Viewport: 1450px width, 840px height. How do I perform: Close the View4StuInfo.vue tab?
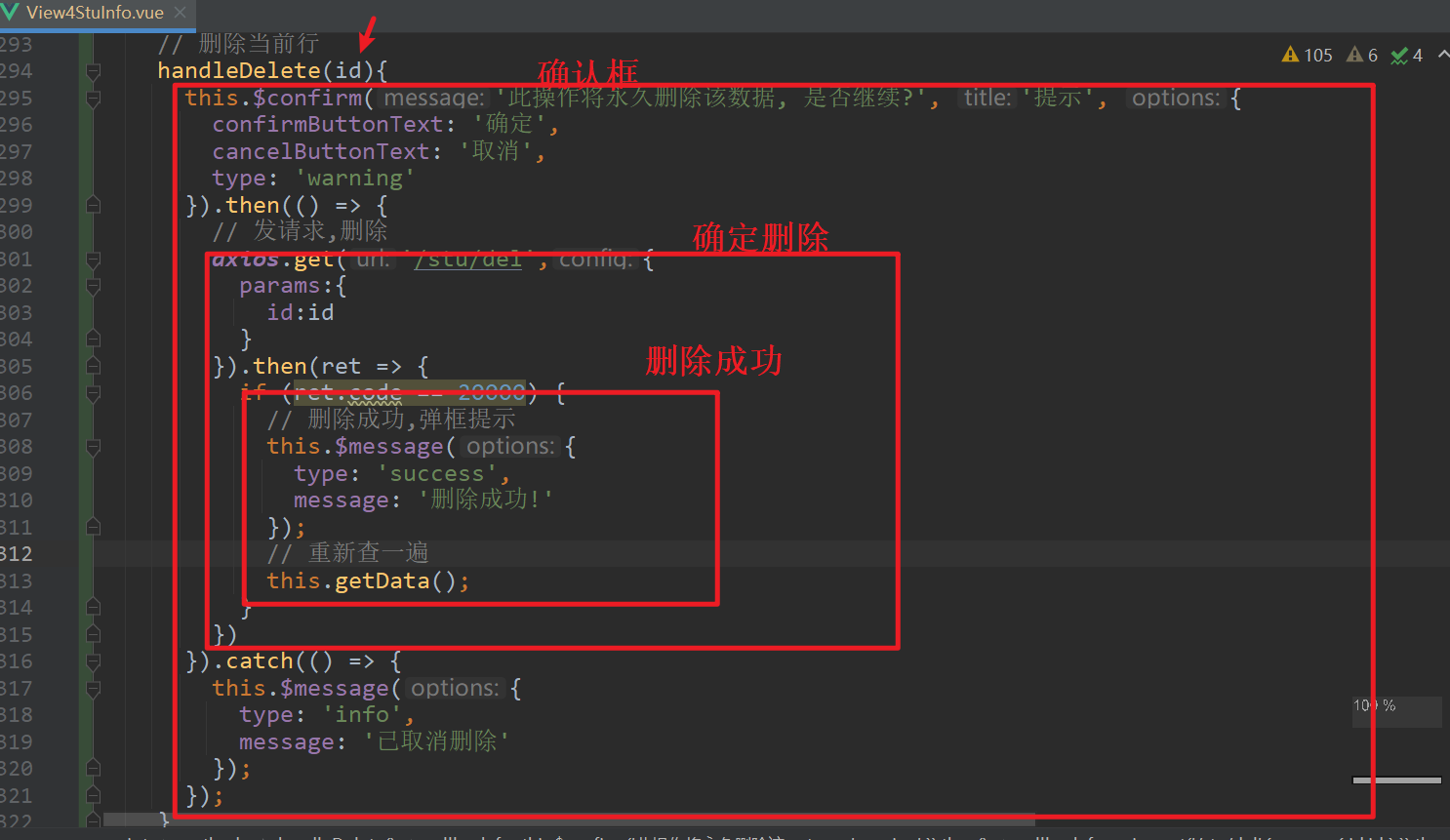[x=180, y=13]
